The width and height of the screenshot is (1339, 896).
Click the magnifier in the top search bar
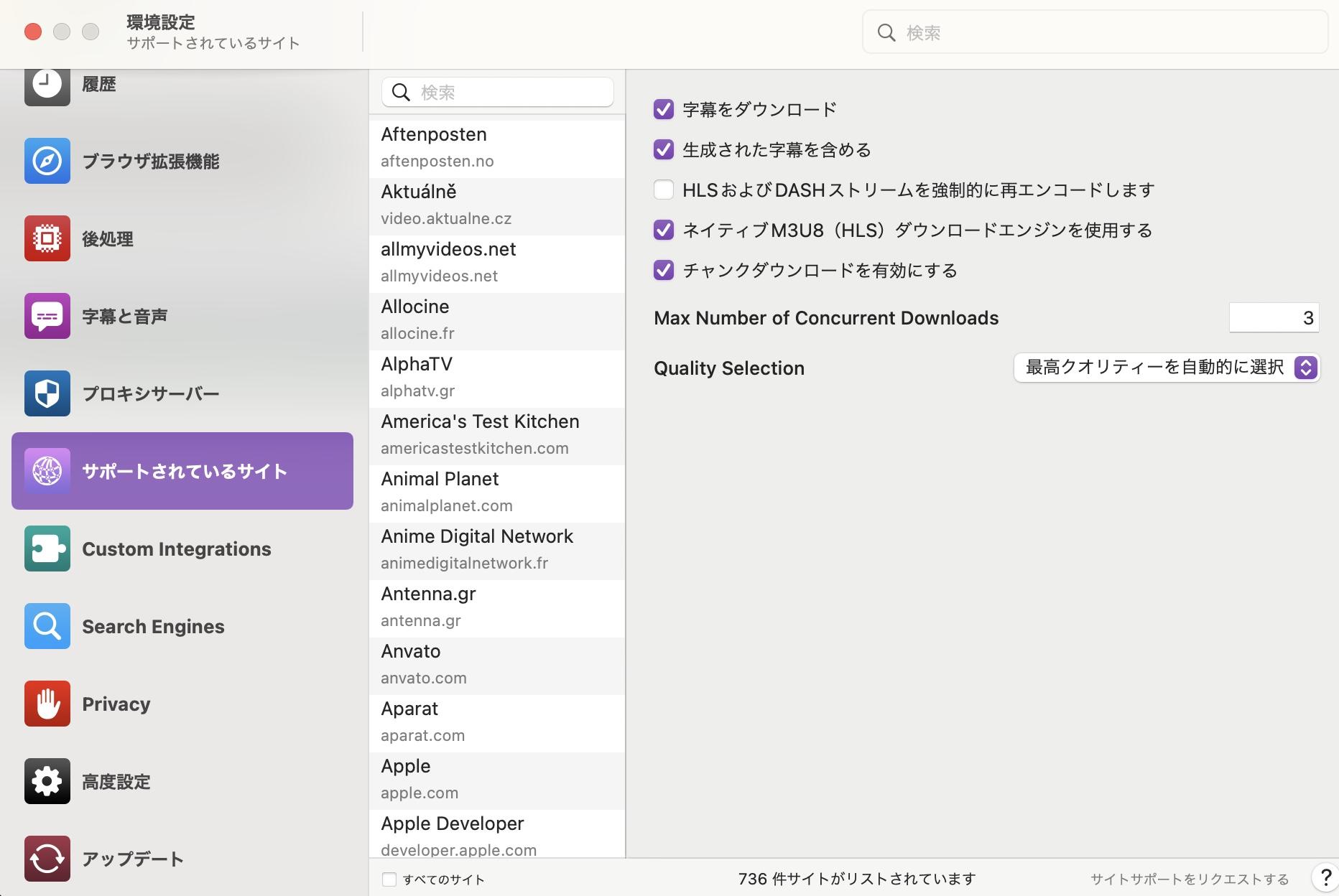point(886,32)
